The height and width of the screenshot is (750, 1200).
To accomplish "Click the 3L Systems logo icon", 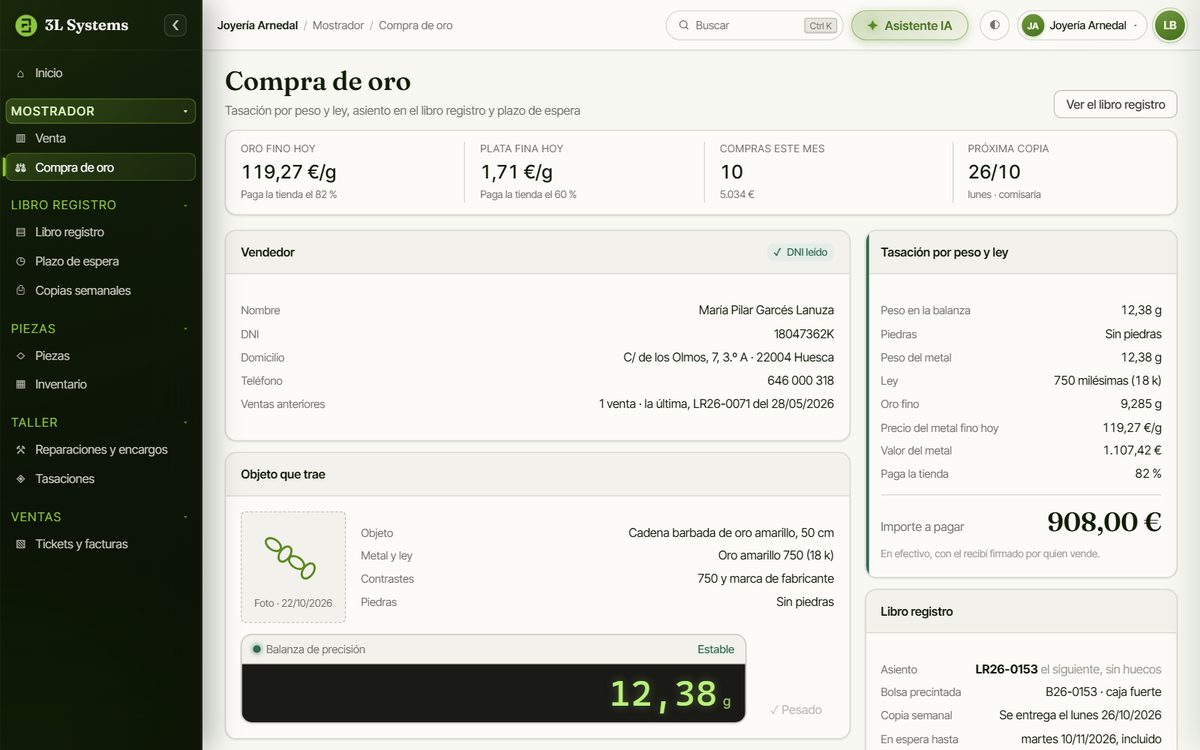I will click(x=26, y=25).
